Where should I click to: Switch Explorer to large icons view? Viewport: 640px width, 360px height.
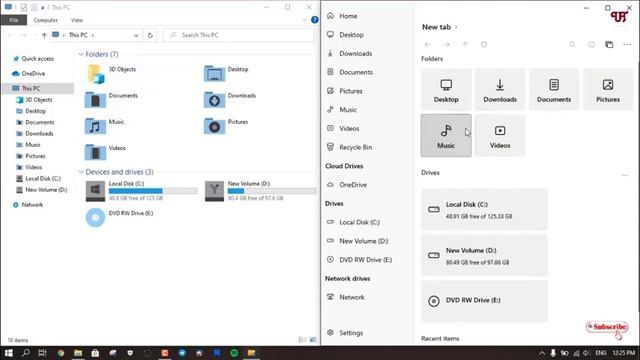click(313, 340)
